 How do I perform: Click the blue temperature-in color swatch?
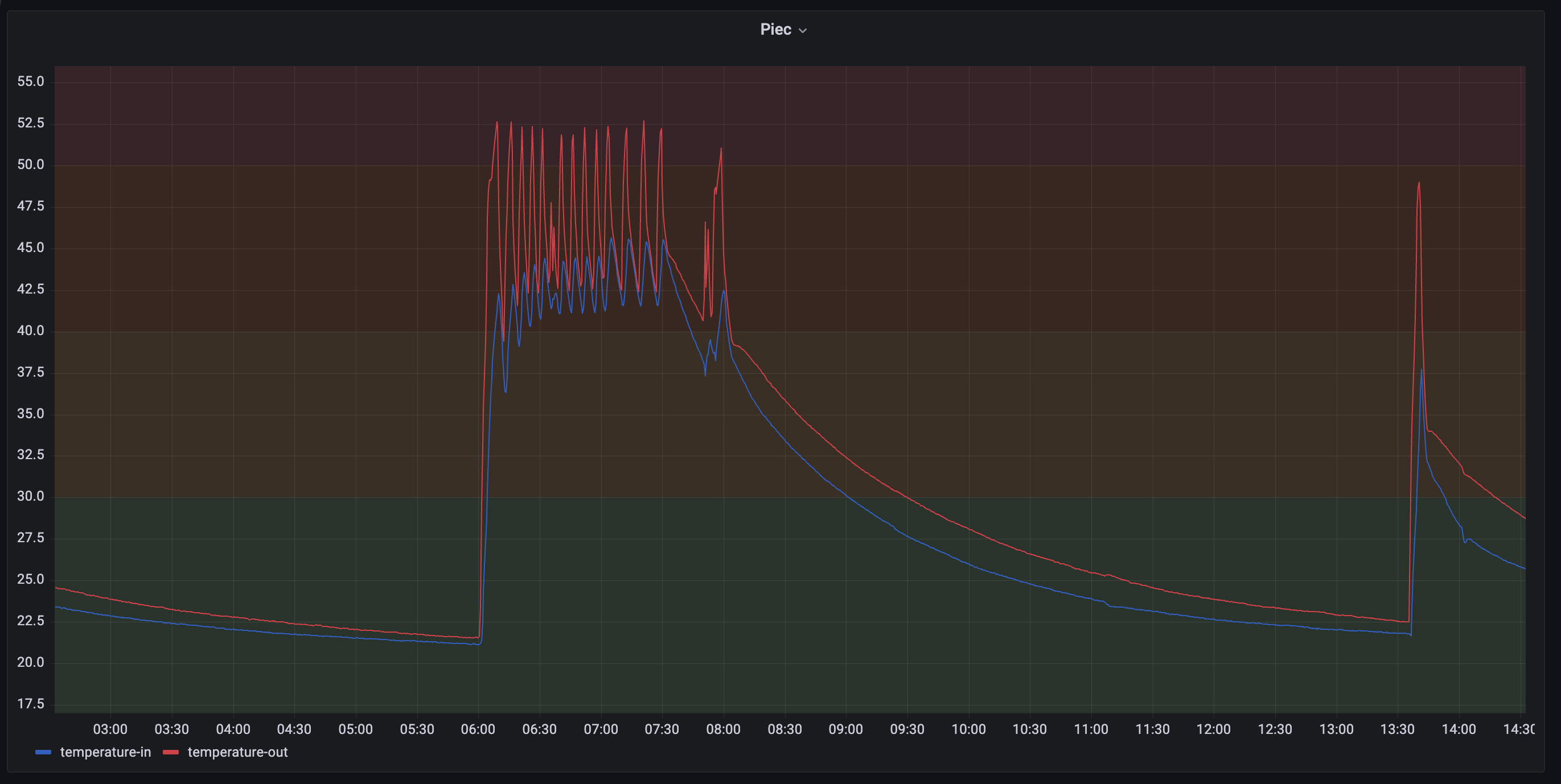tap(44, 752)
